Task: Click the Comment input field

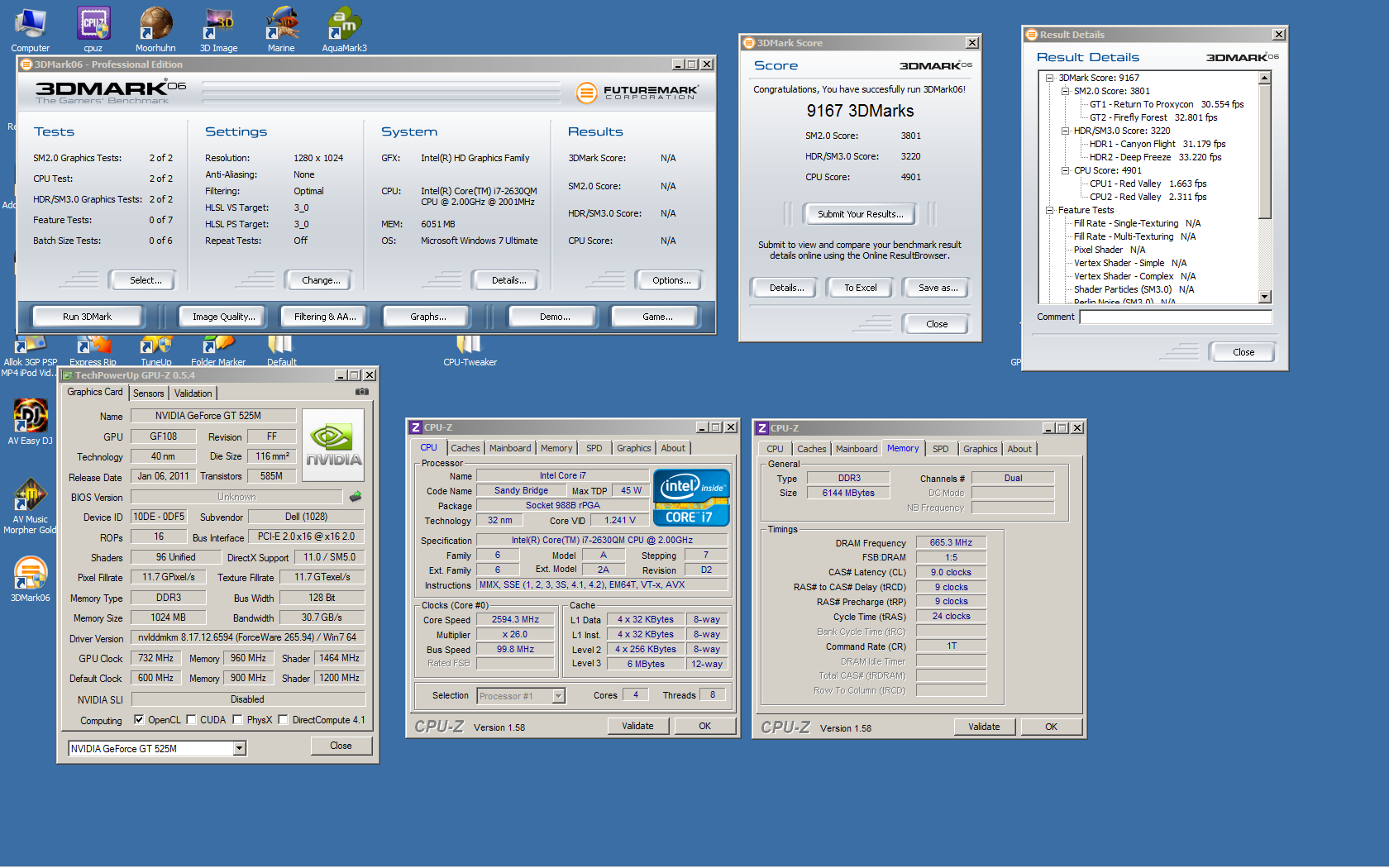Action: coord(1176,317)
